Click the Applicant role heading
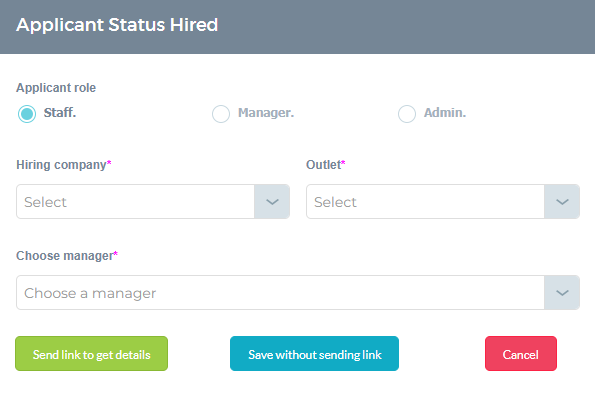Viewport: 595px width, 400px height. coord(56,88)
